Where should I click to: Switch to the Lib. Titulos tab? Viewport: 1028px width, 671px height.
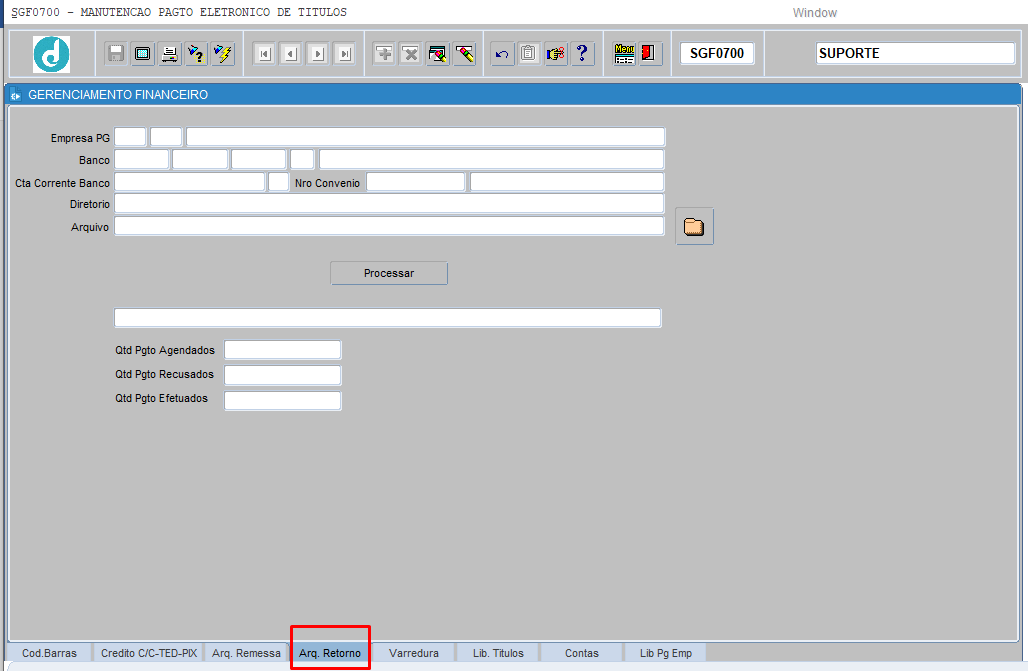coord(498,653)
